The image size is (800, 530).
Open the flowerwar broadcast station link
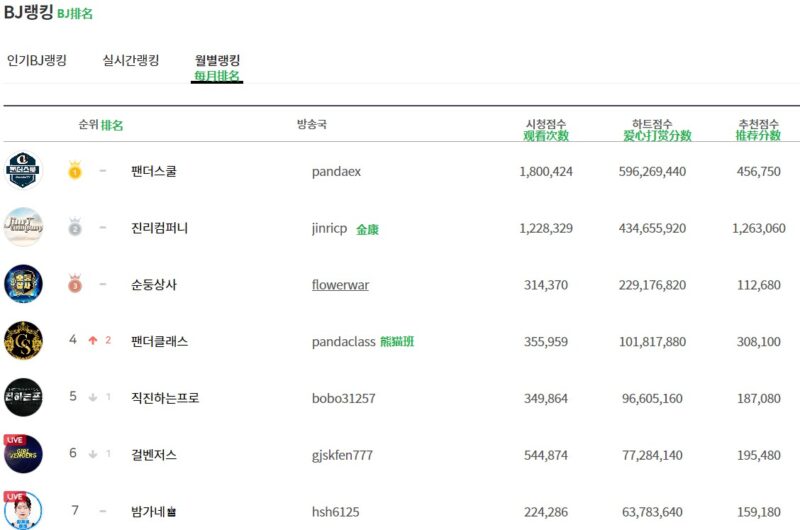point(340,285)
